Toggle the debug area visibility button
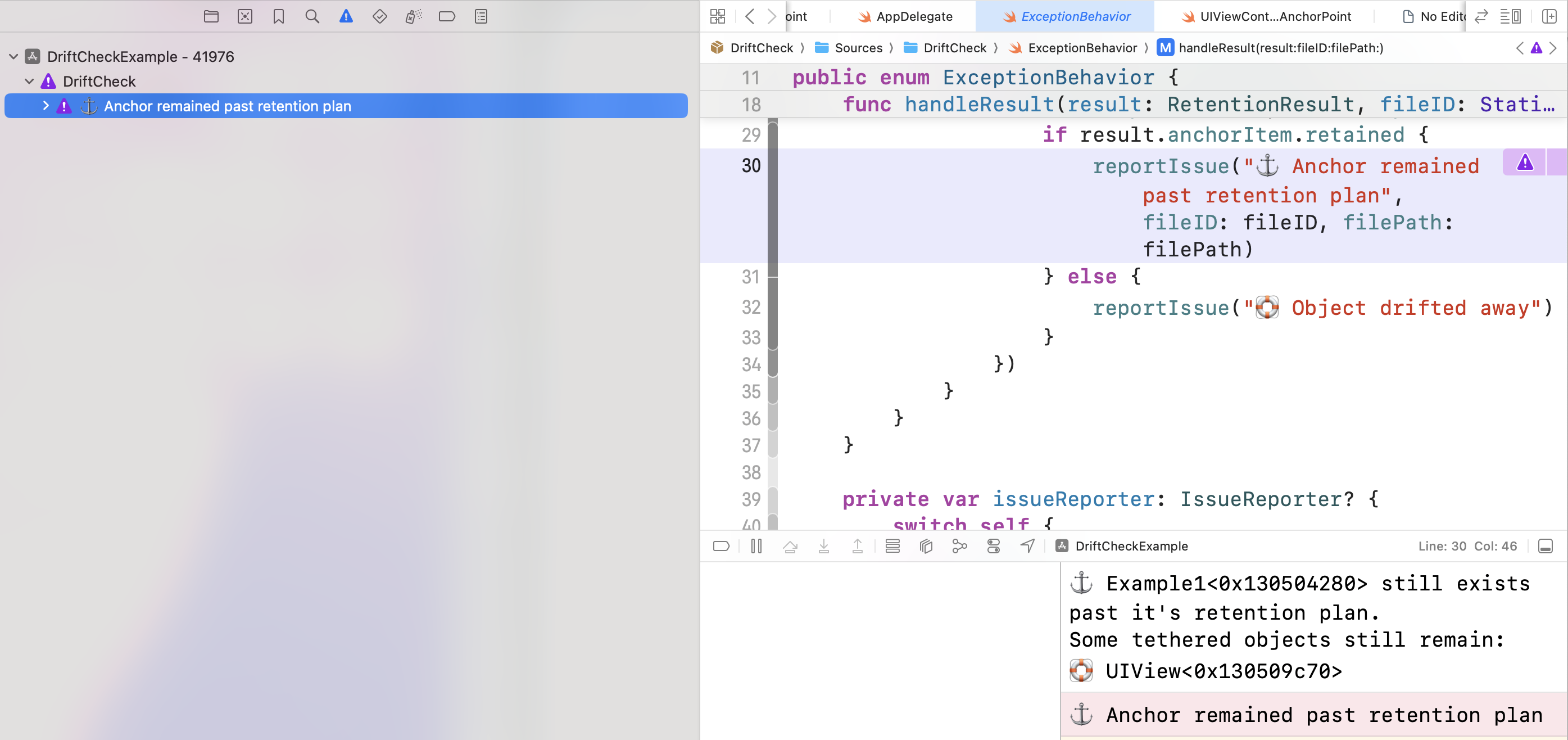The image size is (1568, 740). [x=1545, y=547]
